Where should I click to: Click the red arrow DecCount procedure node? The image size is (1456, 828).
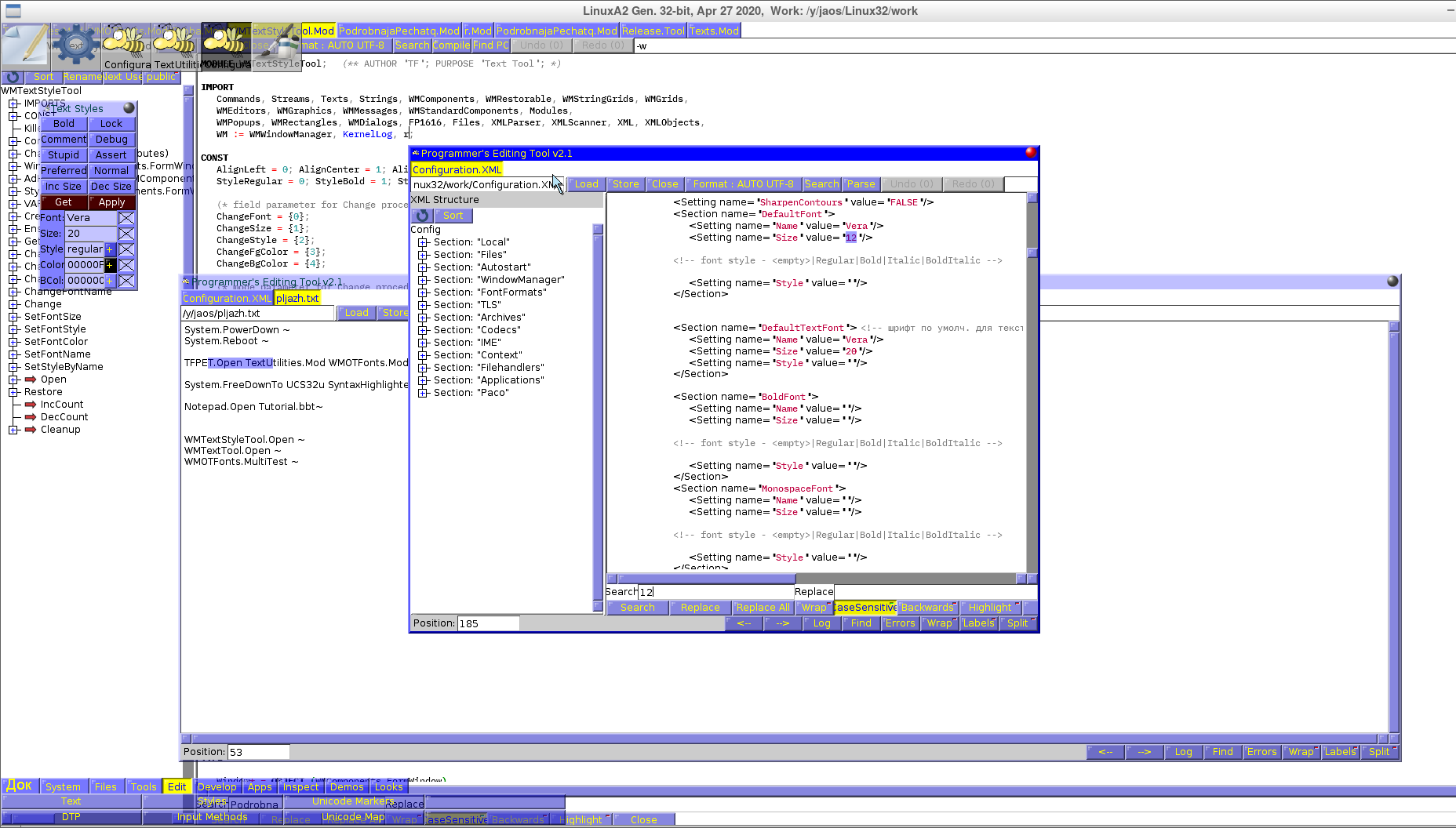[x=31, y=417]
